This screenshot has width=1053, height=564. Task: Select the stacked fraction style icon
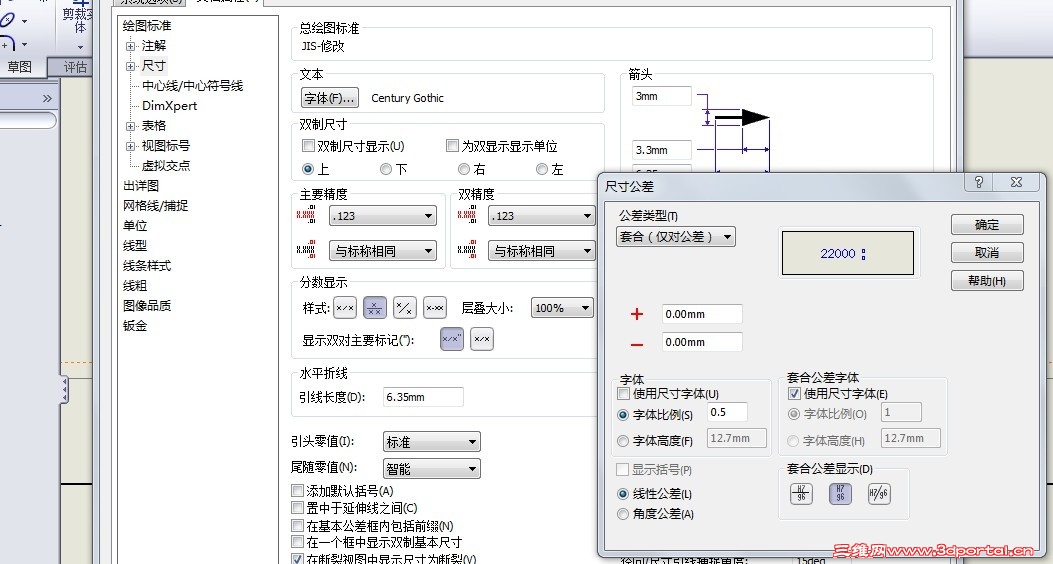(375, 308)
